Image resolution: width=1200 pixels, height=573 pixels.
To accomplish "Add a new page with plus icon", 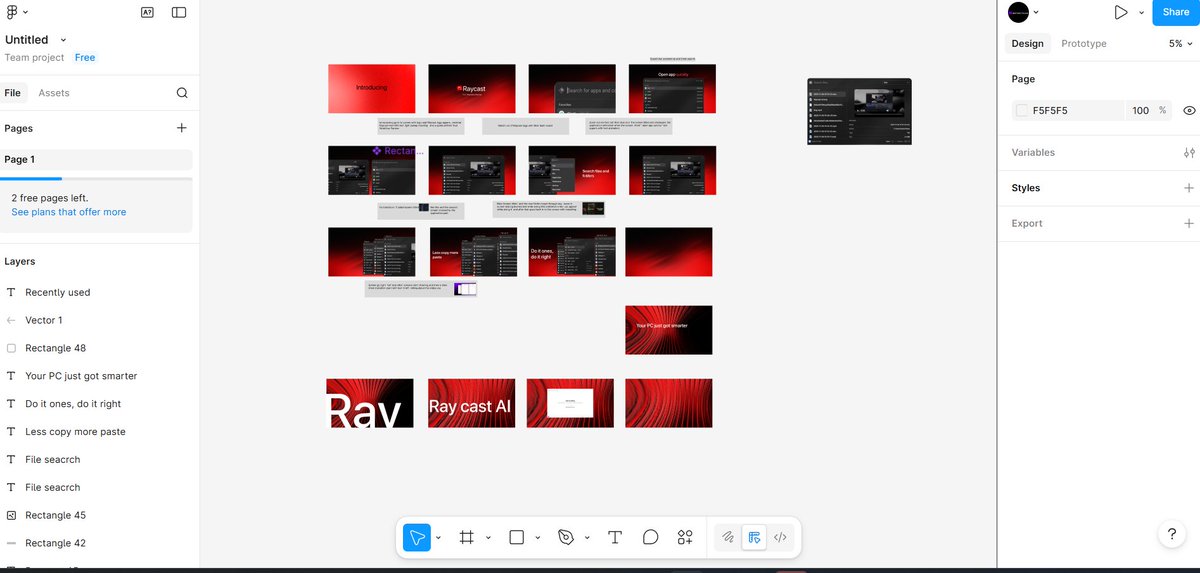I will point(182,128).
